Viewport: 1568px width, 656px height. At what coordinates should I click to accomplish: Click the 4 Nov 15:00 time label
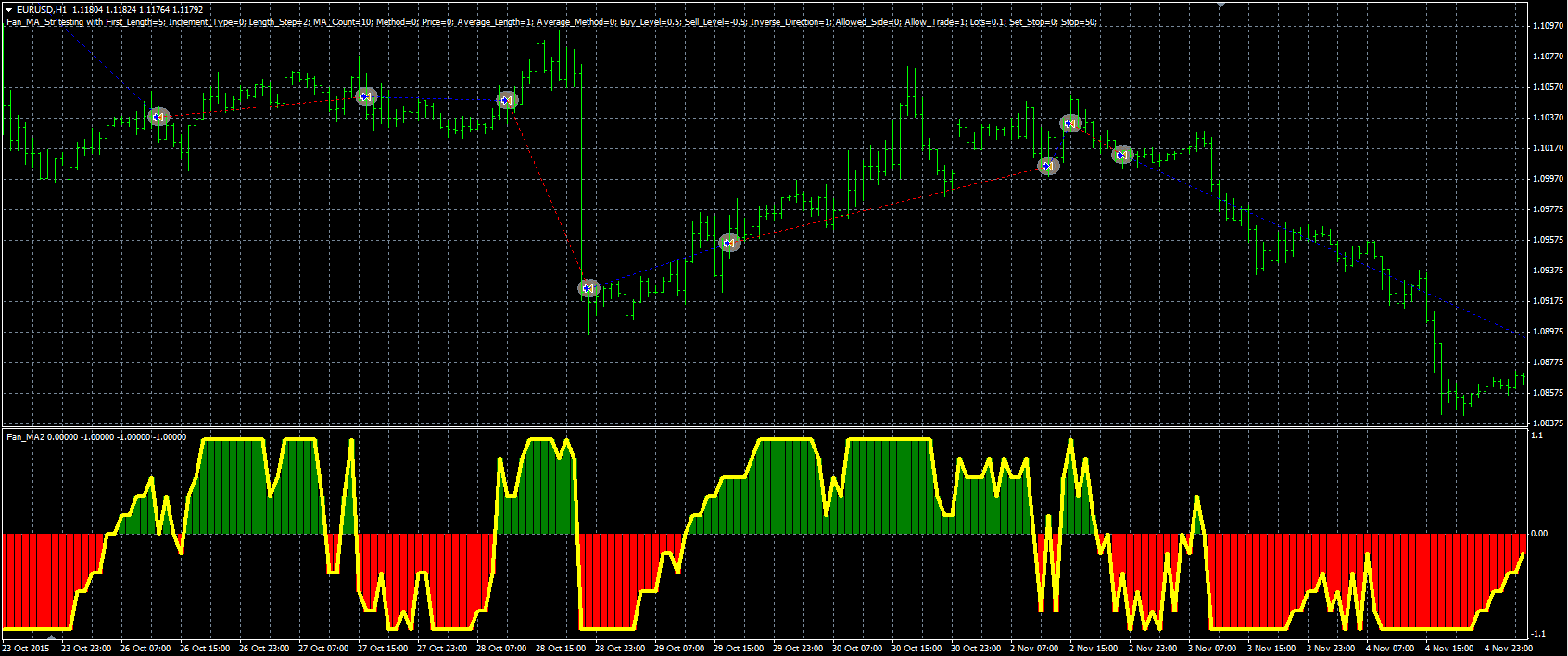click(1449, 649)
